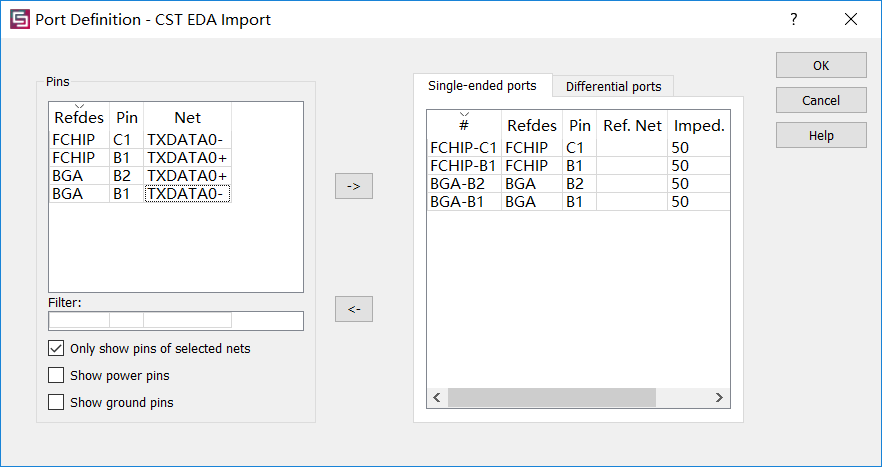The width and height of the screenshot is (882, 467).
Task: Click the horizontal scrollbar thumb in ports table
Action: point(552,397)
